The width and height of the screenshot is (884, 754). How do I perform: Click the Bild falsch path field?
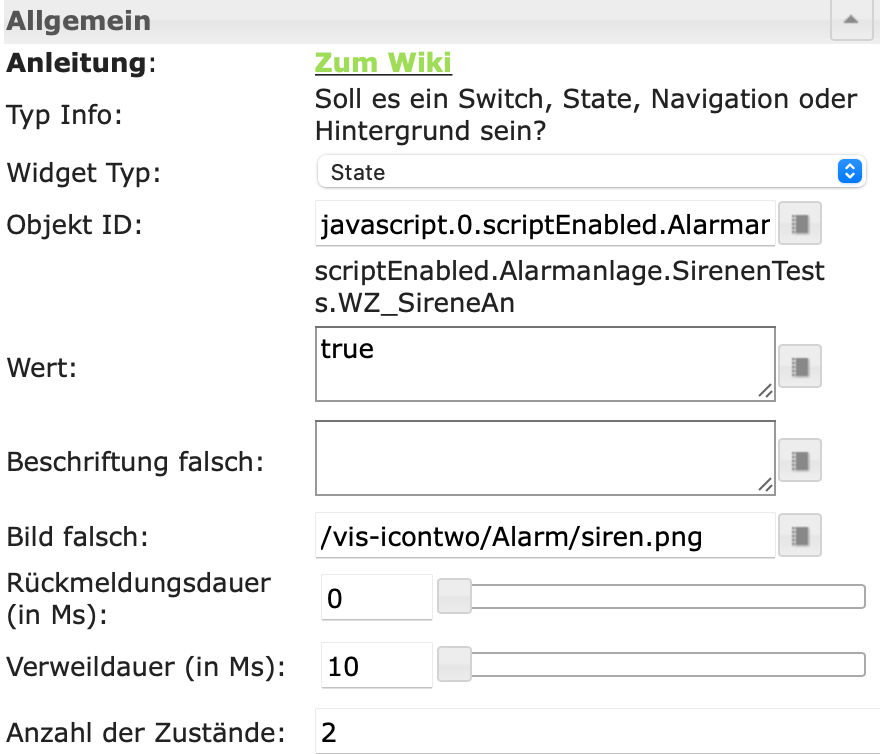coord(544,536)
